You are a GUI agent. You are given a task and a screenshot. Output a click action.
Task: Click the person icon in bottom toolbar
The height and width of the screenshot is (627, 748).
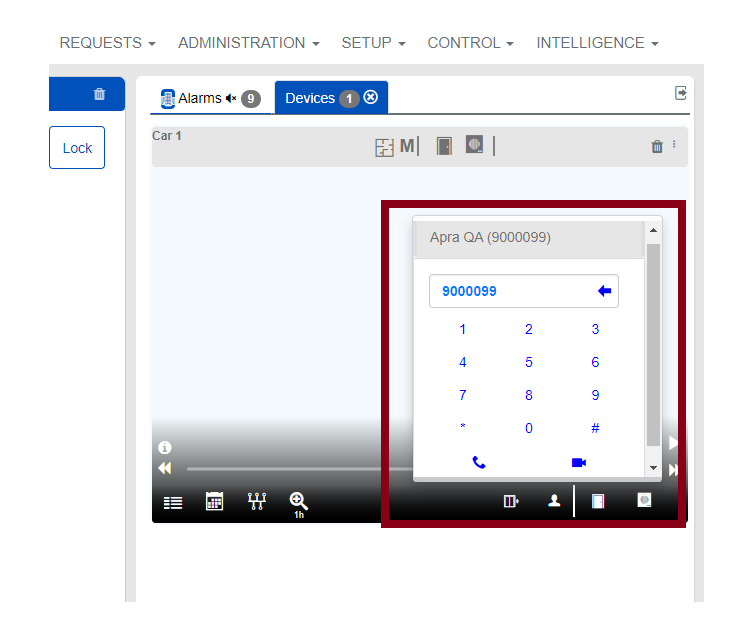tap(554, 502)
